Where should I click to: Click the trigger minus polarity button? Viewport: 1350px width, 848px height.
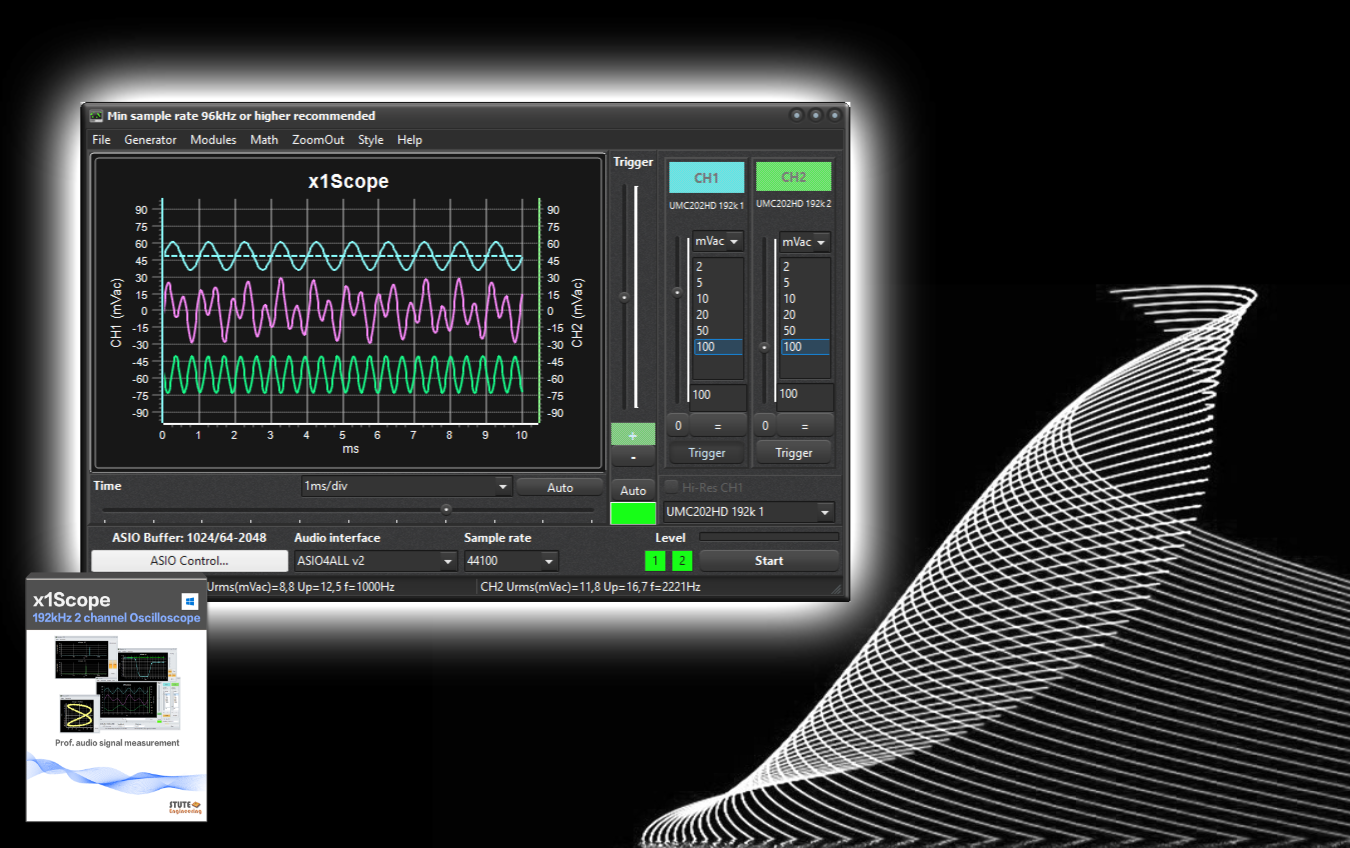pos(633,457)
